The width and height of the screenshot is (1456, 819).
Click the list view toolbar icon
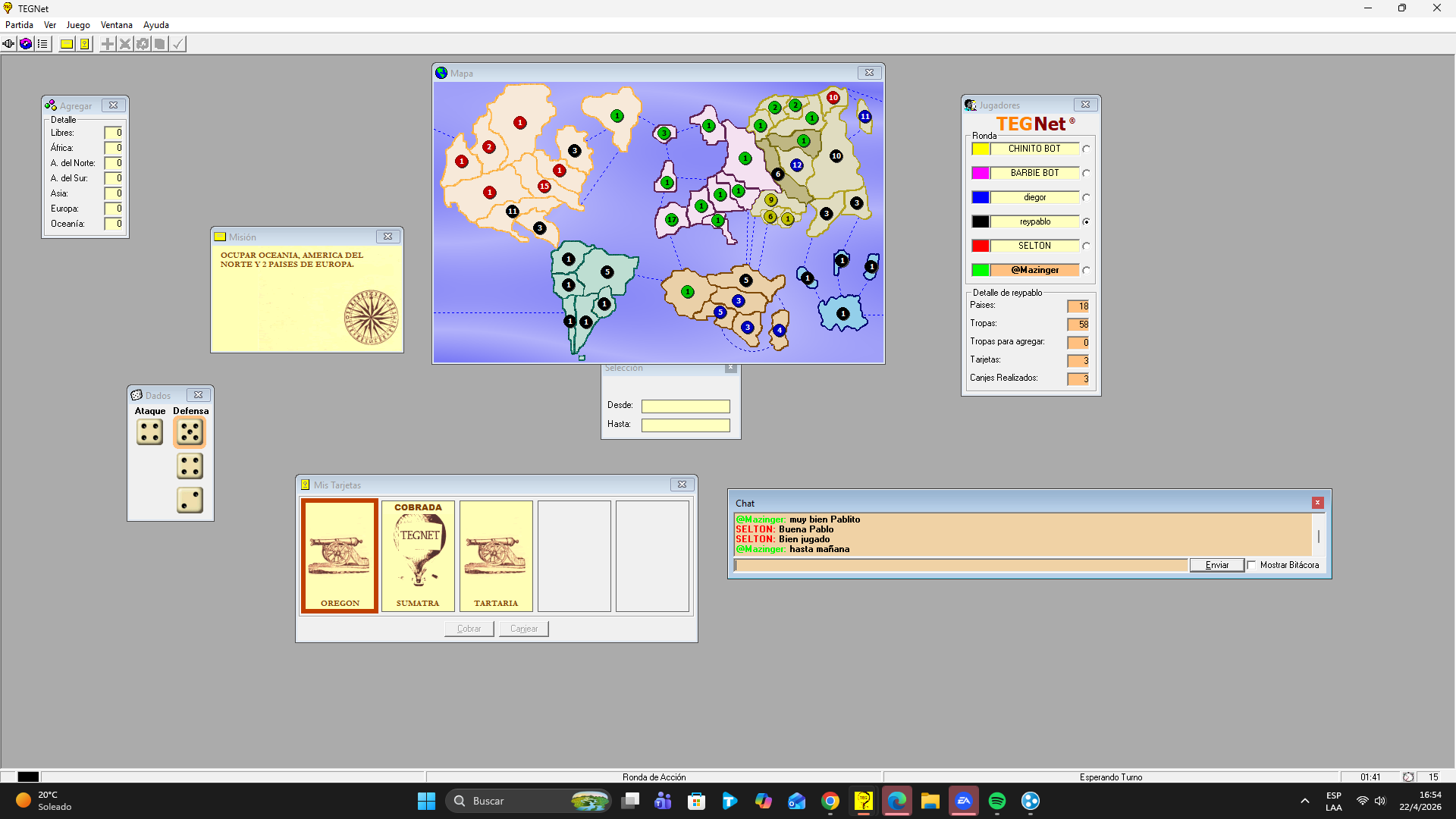(x=43, y=44)
